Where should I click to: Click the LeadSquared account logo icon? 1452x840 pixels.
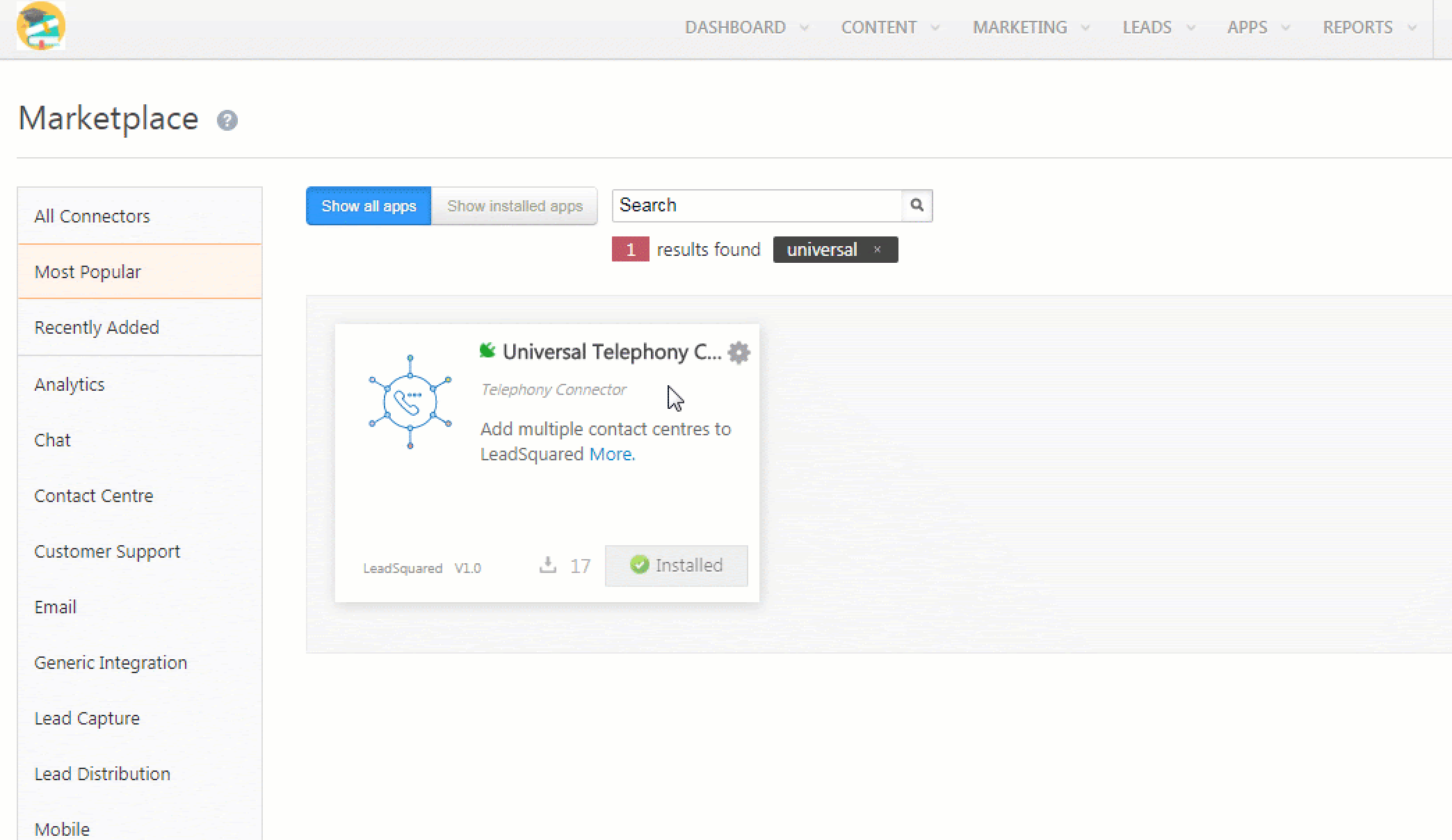point(41,26)
